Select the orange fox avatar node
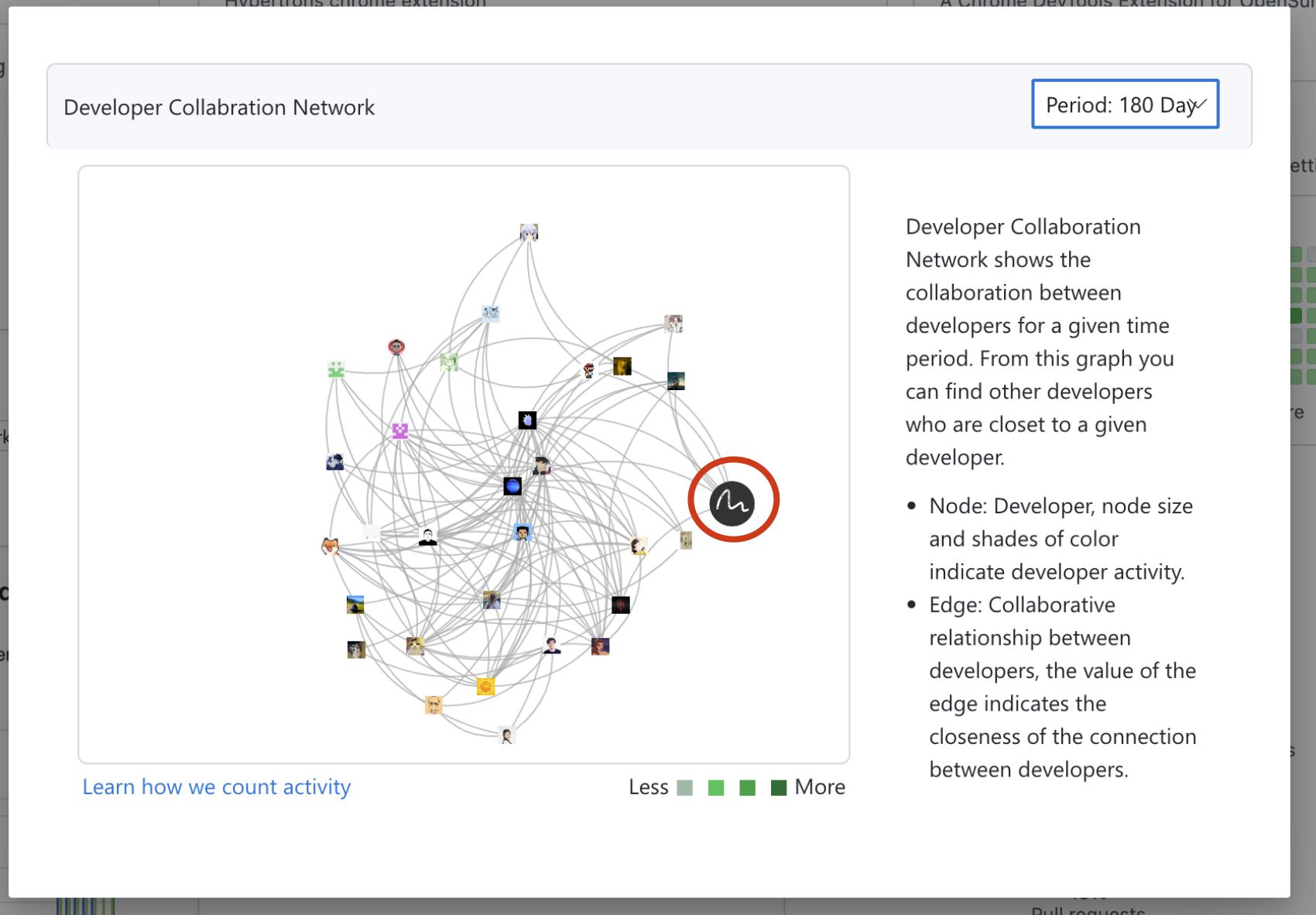This screenshot has width=1316, height=915. (331, 546)
